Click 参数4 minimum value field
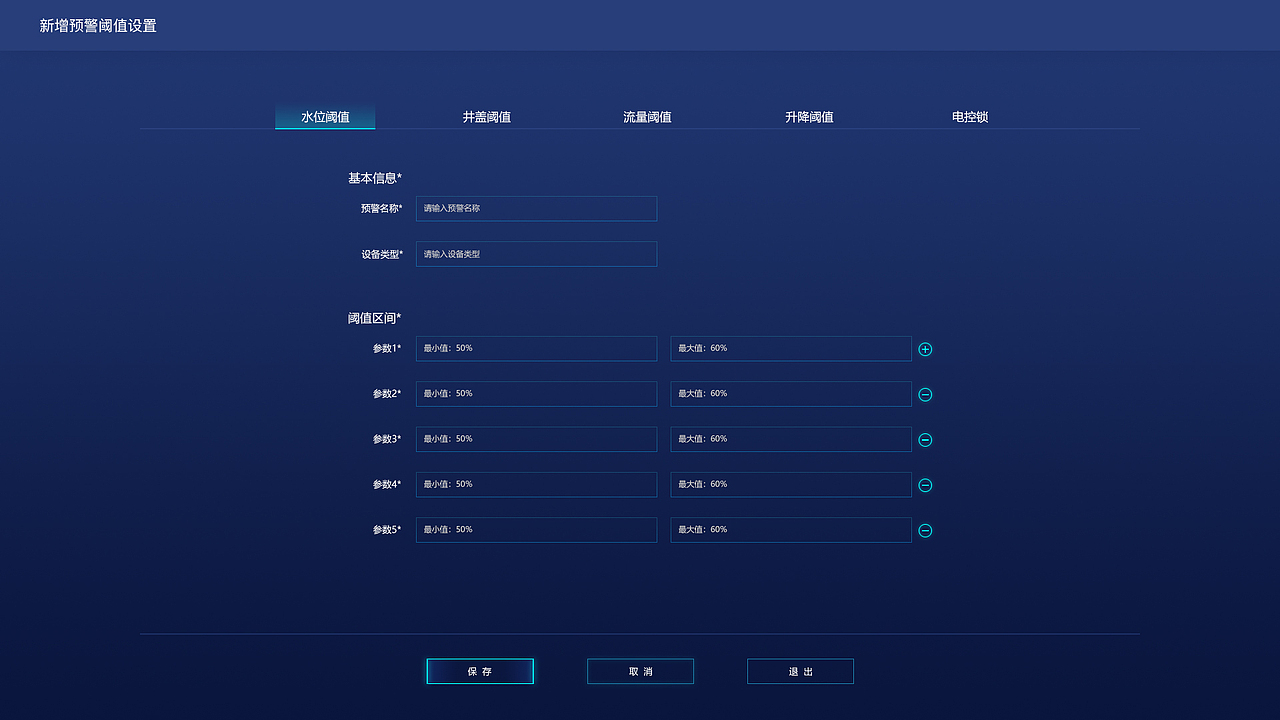The height and width of the screenshot is (720, 1280). pos(536,484)
